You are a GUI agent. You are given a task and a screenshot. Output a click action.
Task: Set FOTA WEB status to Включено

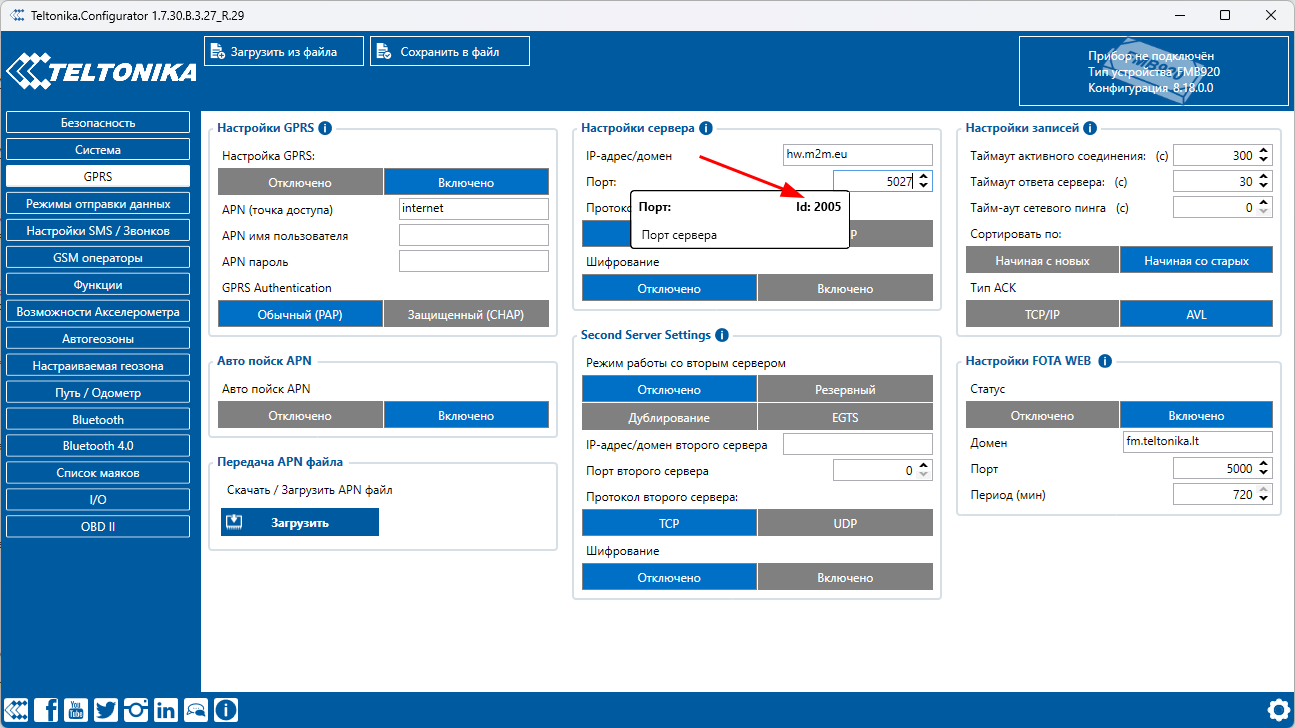1196,415
